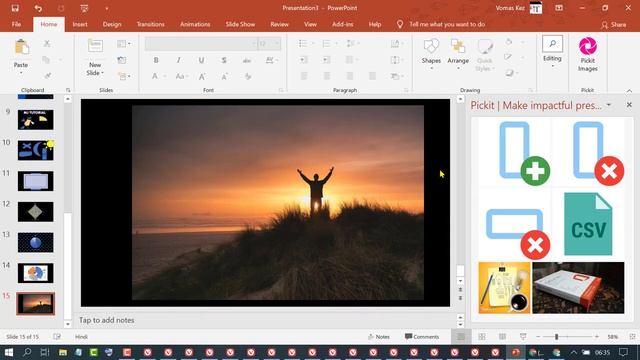Switch to the Animations tab
Viewport: 640px width, 360px height.
[195, 24]
